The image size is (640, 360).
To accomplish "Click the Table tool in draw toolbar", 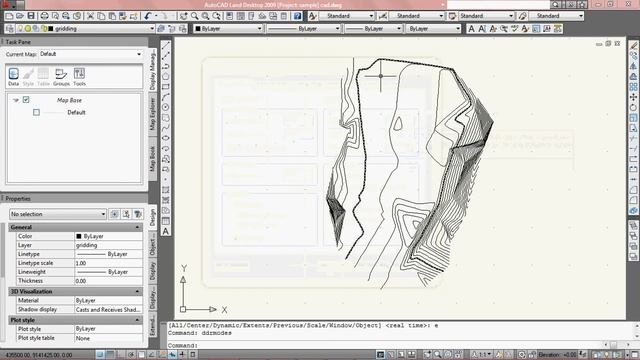I will tap(166, 221).
